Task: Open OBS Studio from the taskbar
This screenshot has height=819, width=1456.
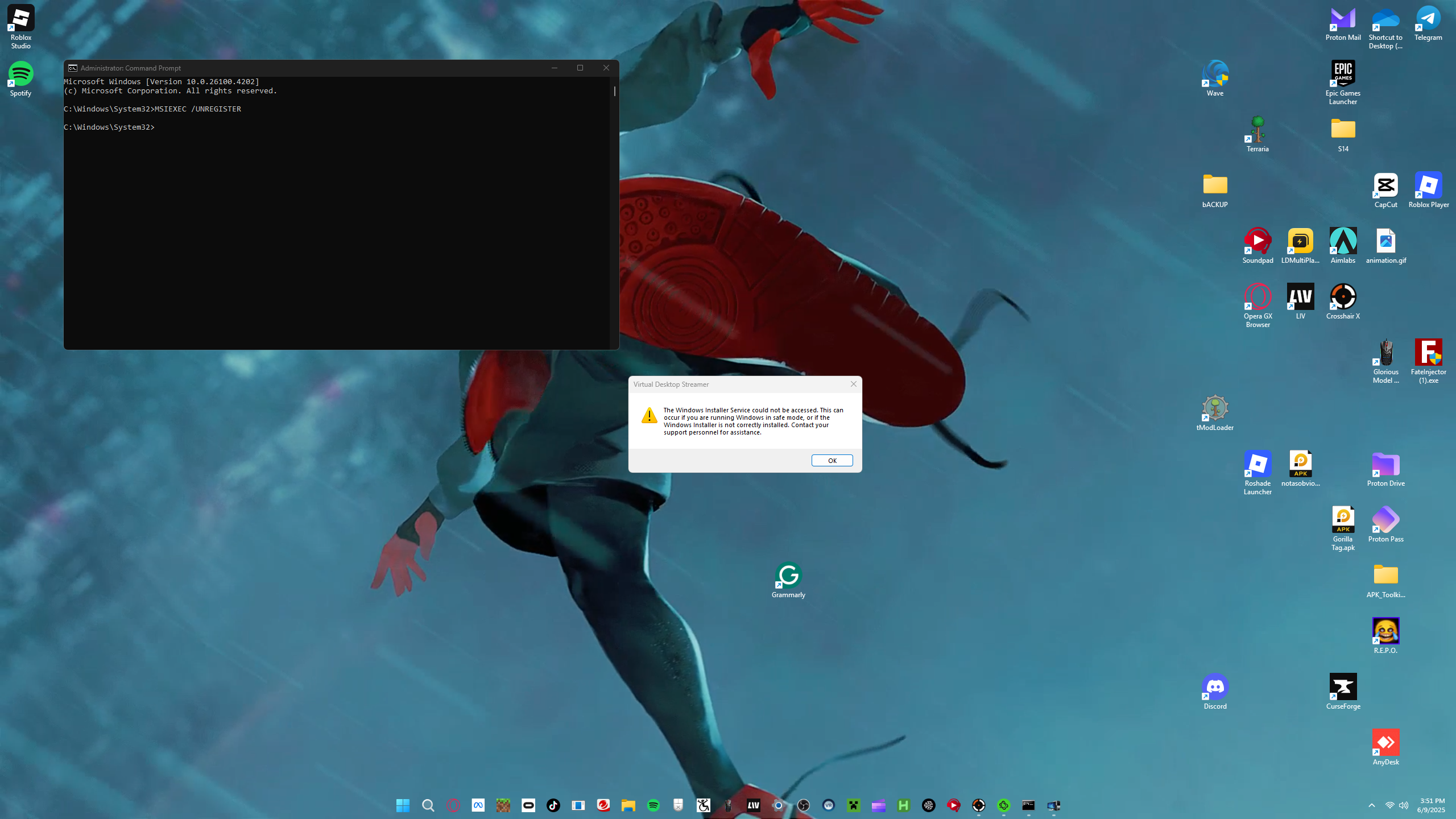Action: point(803,805)
